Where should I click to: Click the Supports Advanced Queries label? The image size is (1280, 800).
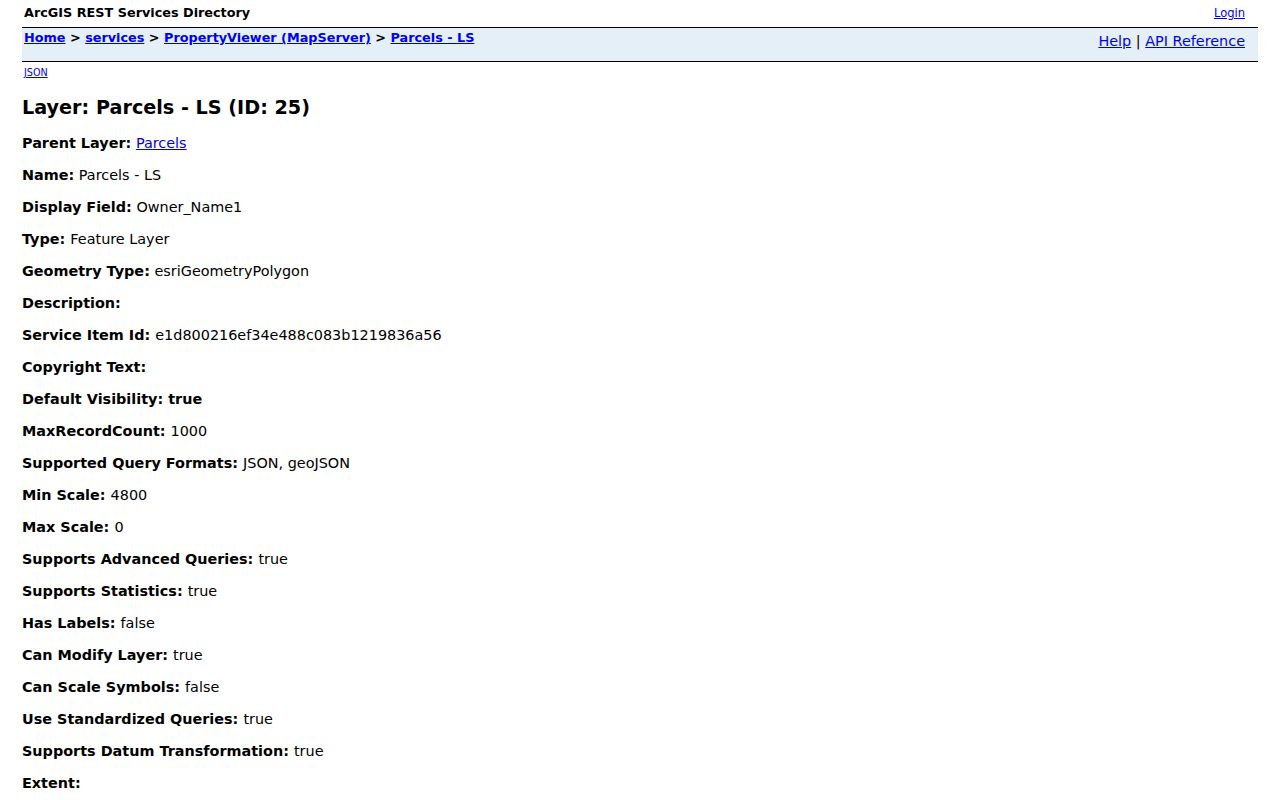coord(138,559)
